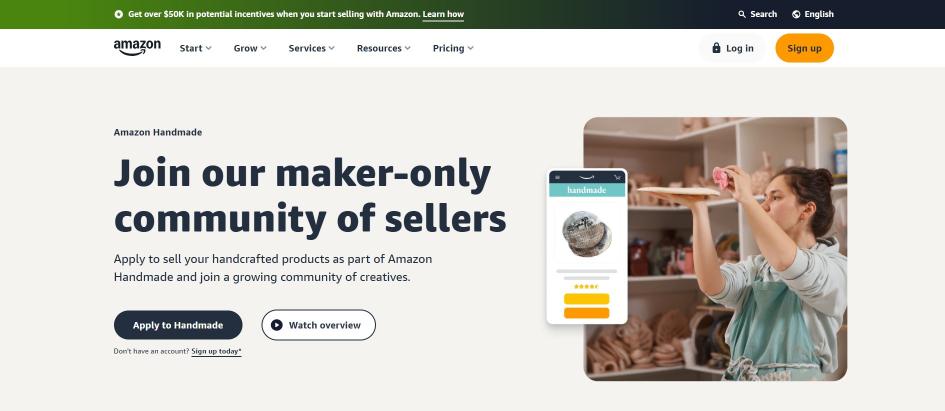Viewport: 945px width, 411px height.
Task: Click the plus icon in the top banner
Action: 119,14
